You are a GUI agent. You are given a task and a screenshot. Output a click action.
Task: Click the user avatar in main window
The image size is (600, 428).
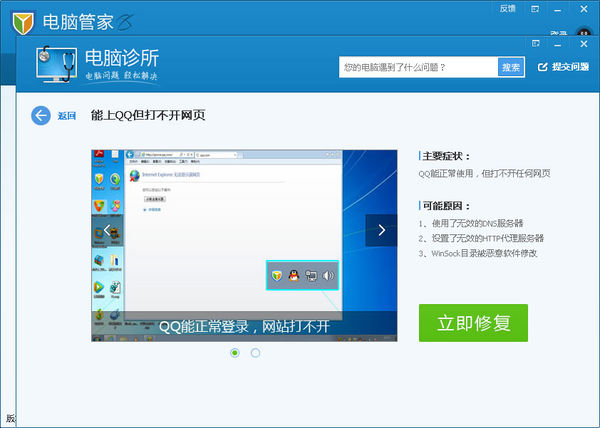[x=584, y=32]
